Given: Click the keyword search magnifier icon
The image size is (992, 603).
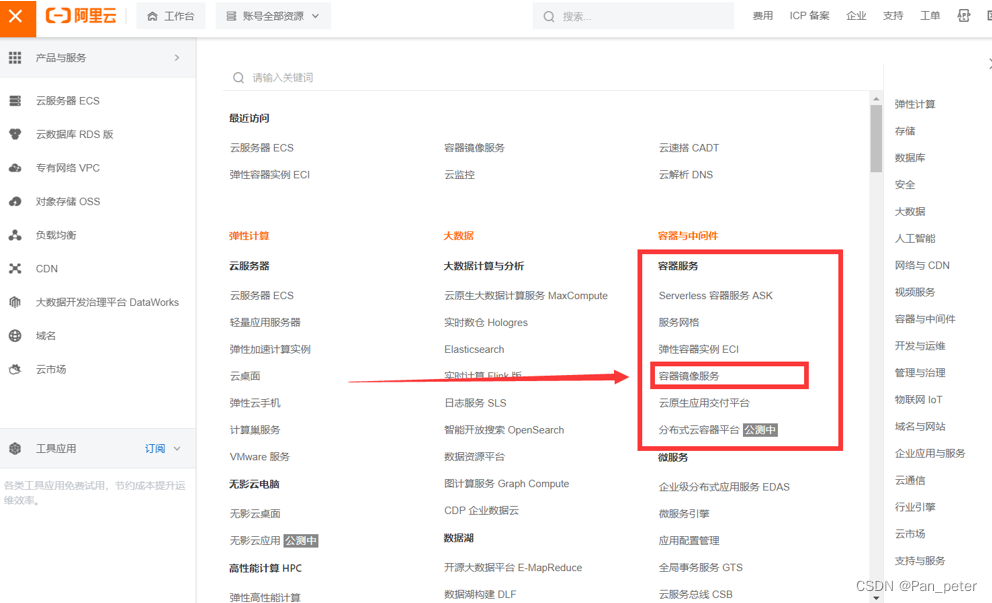Looking at the screenshot, I should click(x=239, y=77).
